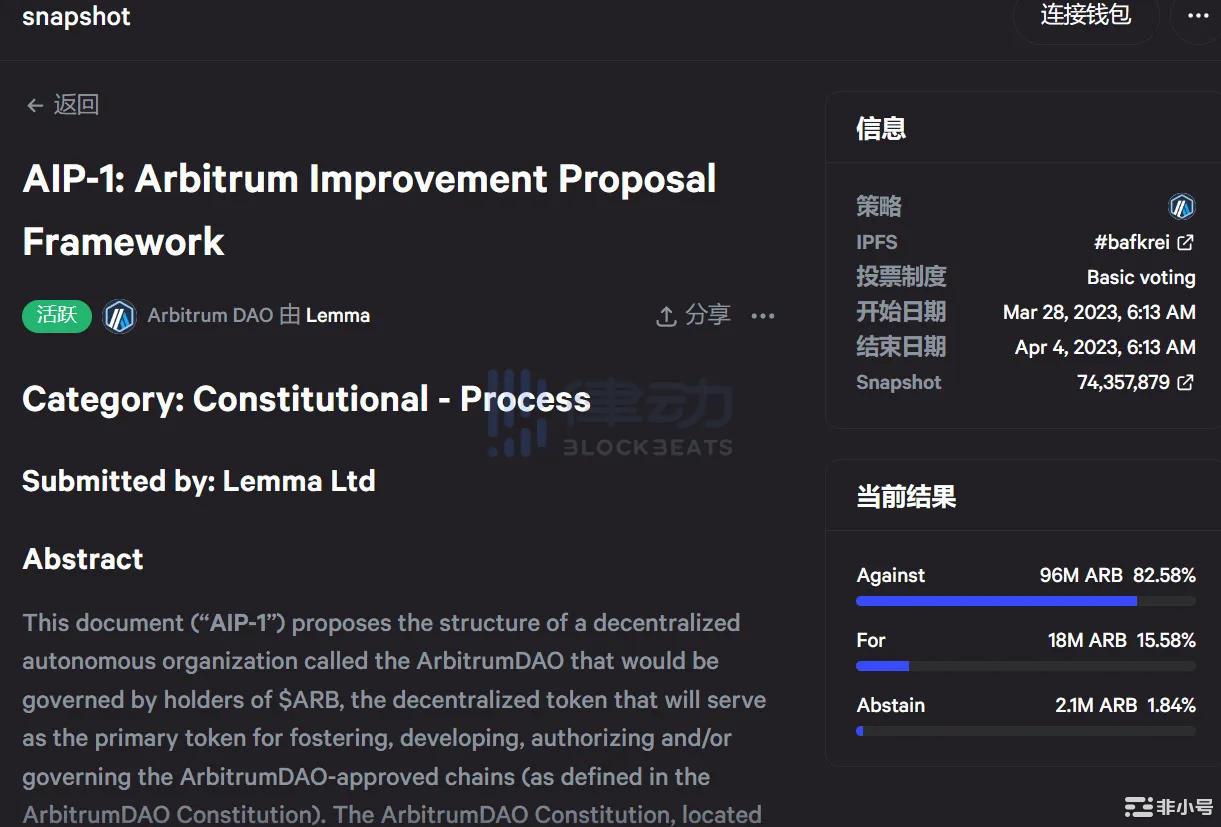Open the Snapshot block external link icon
Screen dimensions: 1221x827
point(1186,382)
